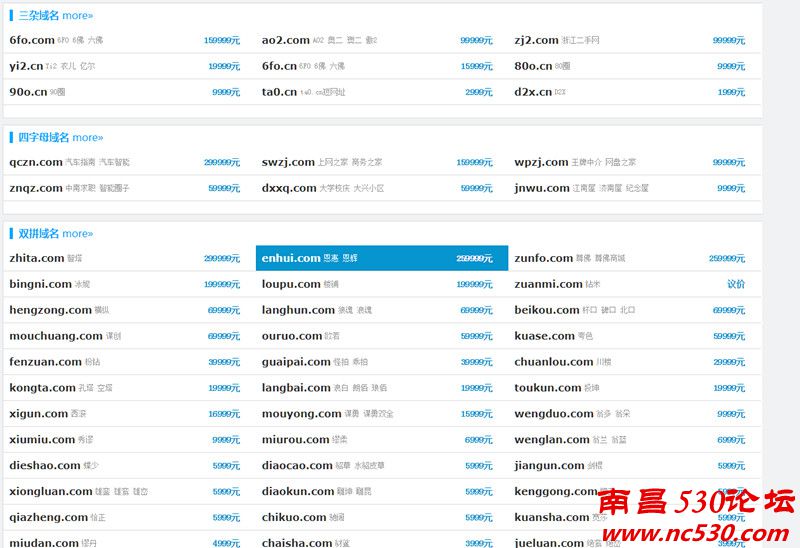Click the xiongluan.com domain link
Viewport: 800px width, 548px height.
51,492
